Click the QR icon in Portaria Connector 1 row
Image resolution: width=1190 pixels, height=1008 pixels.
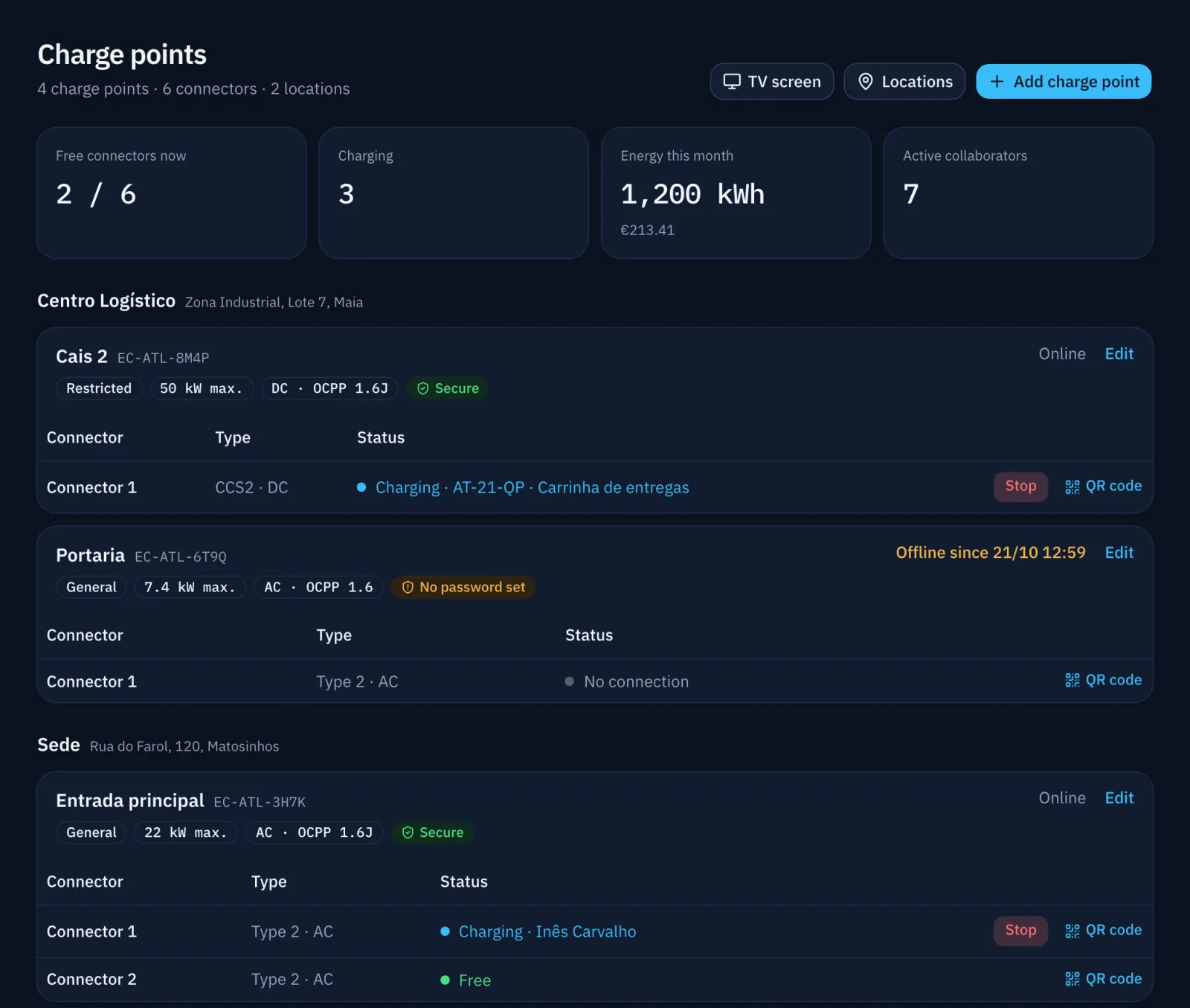coord(1072,680)
